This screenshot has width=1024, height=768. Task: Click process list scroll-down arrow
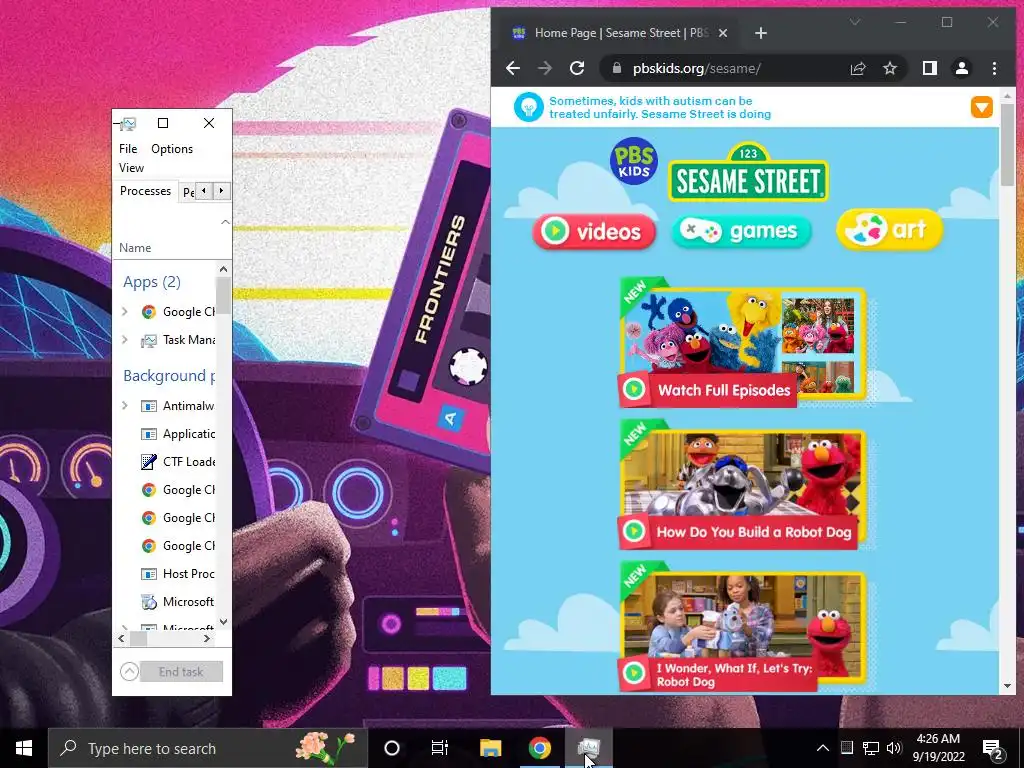click(223, 622)
